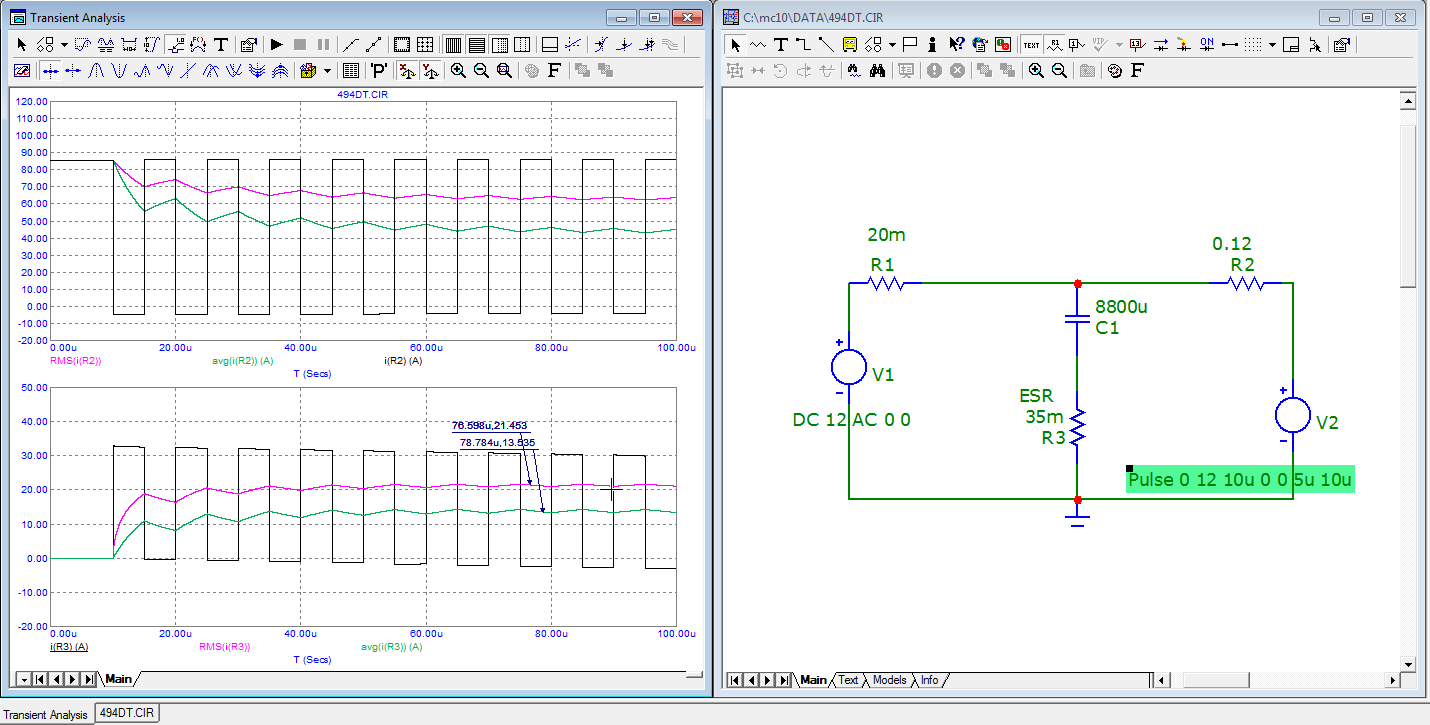The height and width of the screenshot is (725, 1430).
Task: Click the zoom out magnifier in the schematic toolbar
Action: tap(1060, 71)
